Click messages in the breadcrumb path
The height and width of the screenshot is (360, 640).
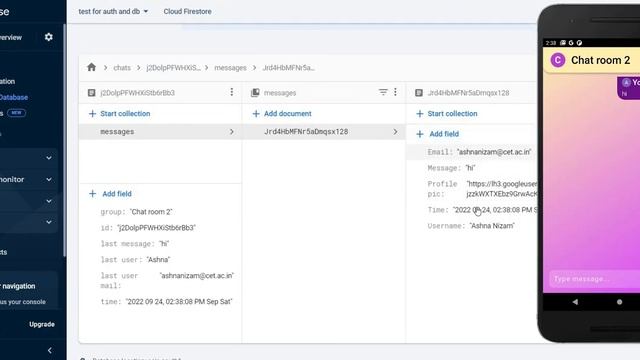point(230,68)
